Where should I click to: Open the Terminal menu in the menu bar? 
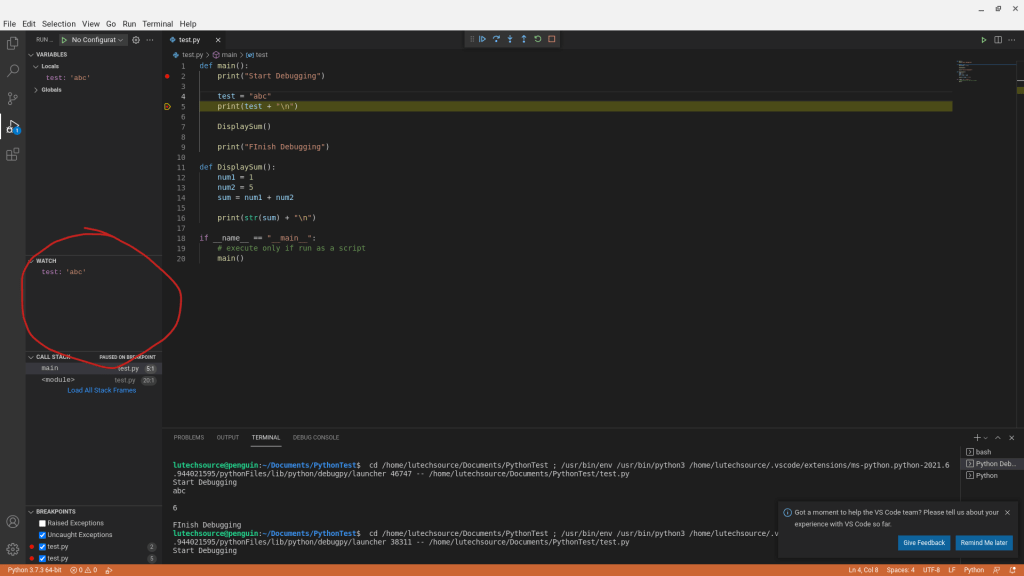tap(157, 23)
